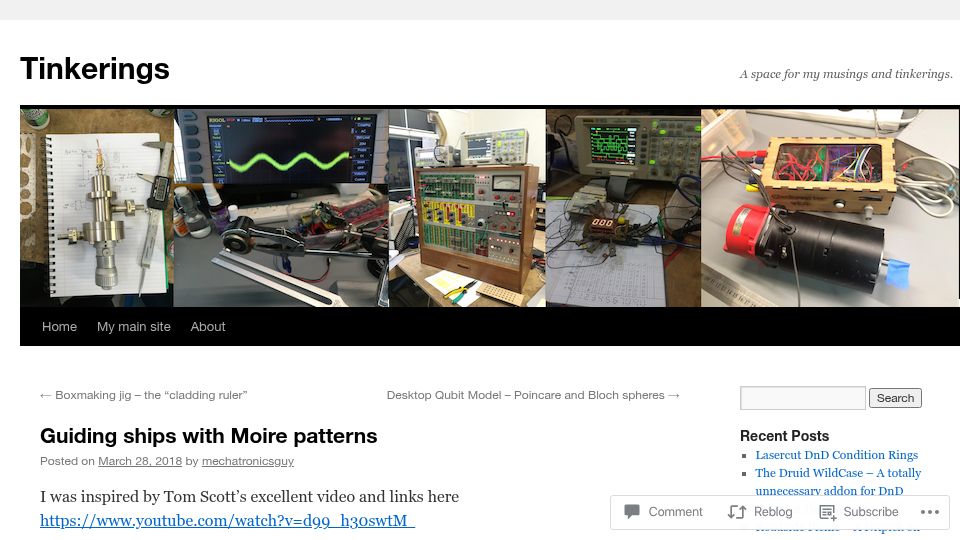960x540 pixels.
Task: Click the Guiding ships with Moire patterns heading
Action: 209,436
